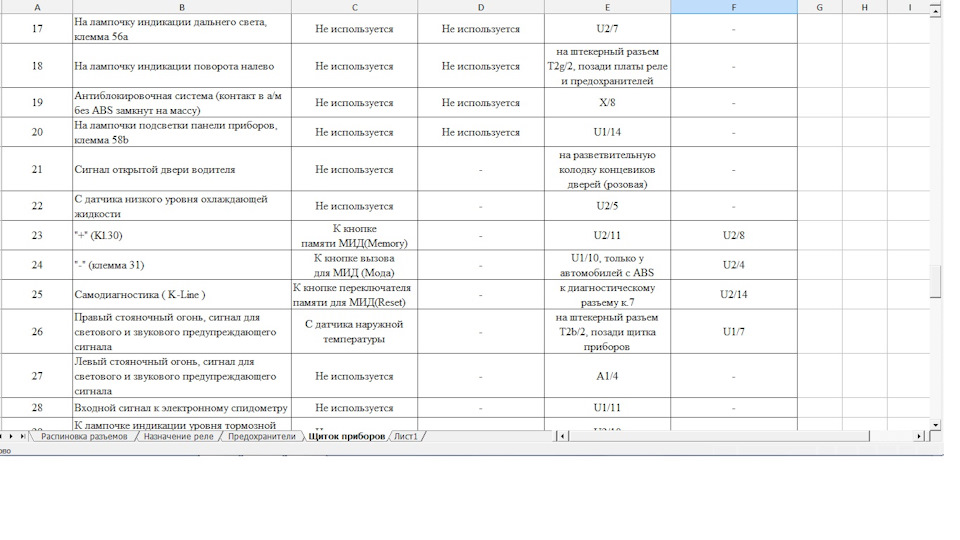The image size is (960, 540).
Task: Click cell 'На лампочку индикации поворота налево'
Action: point(182,66)
